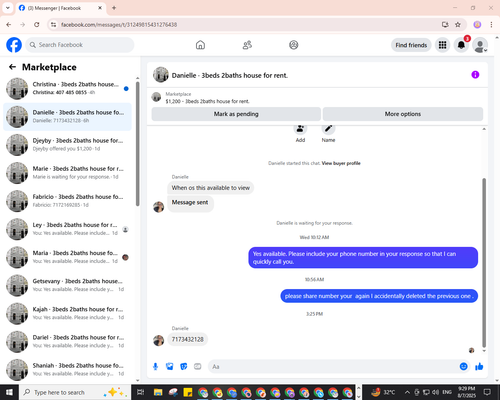
Task: Open Marie's conversation
Action: click(x=67, y=173)
